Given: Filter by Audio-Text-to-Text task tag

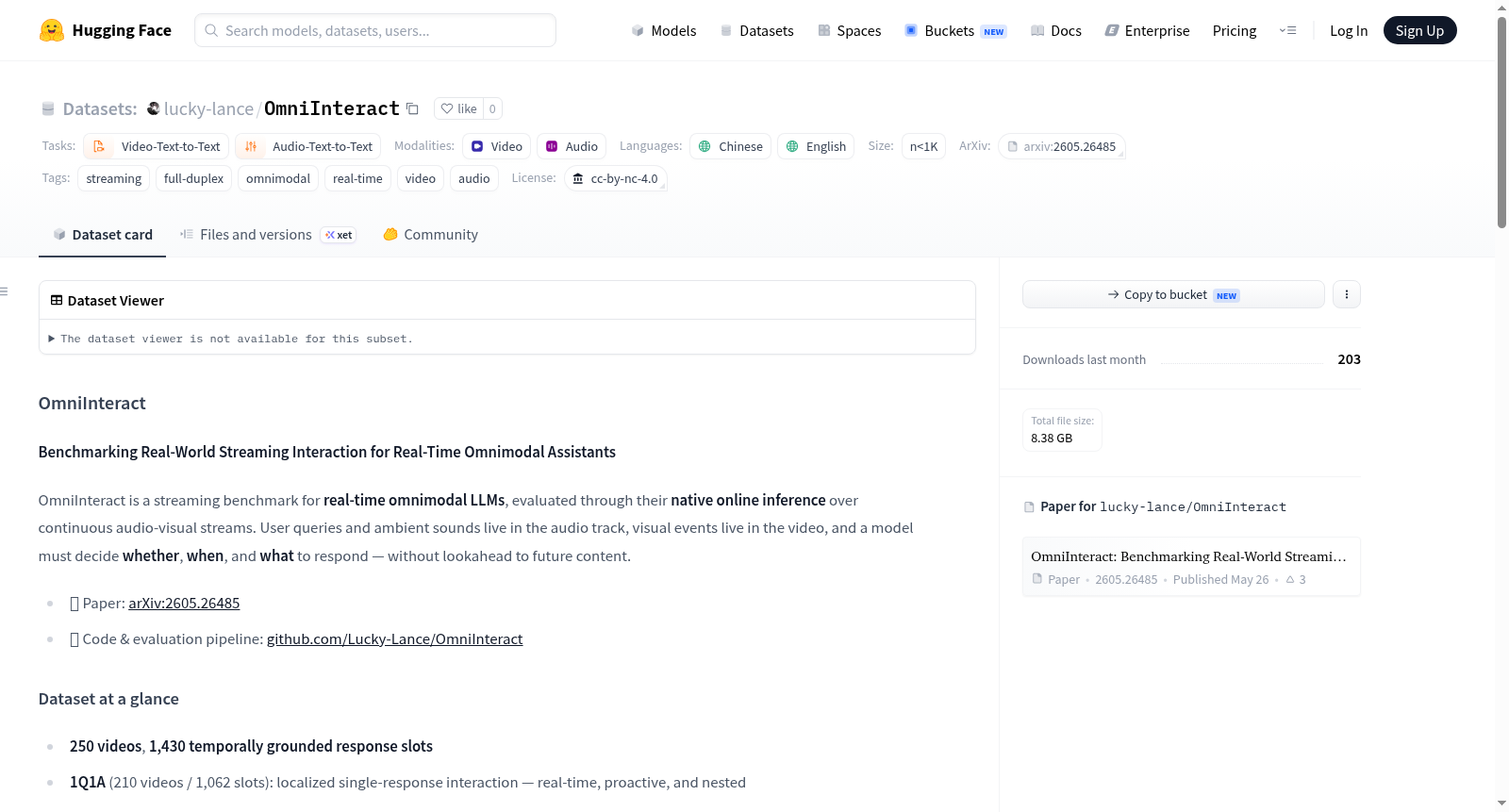Looking at the screenshot, I should 308,146.
